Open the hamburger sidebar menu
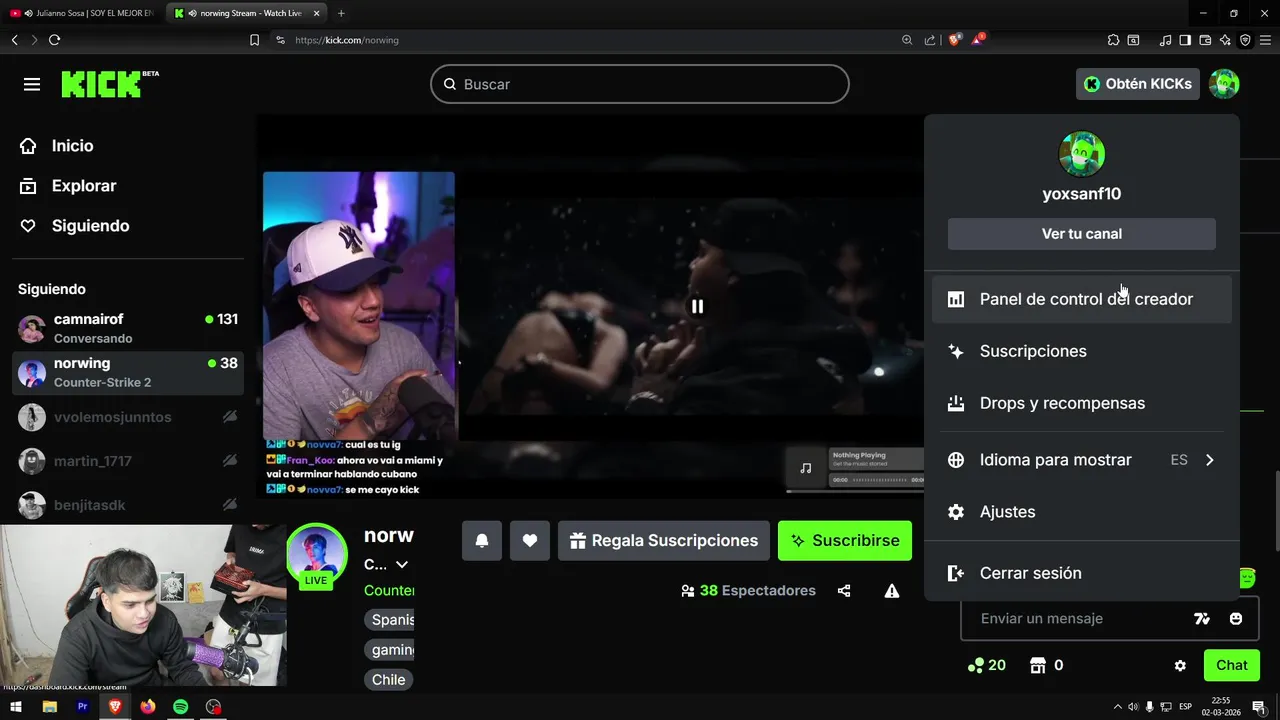The width and height of the screenshot is (1280, 720). point(32,84)
